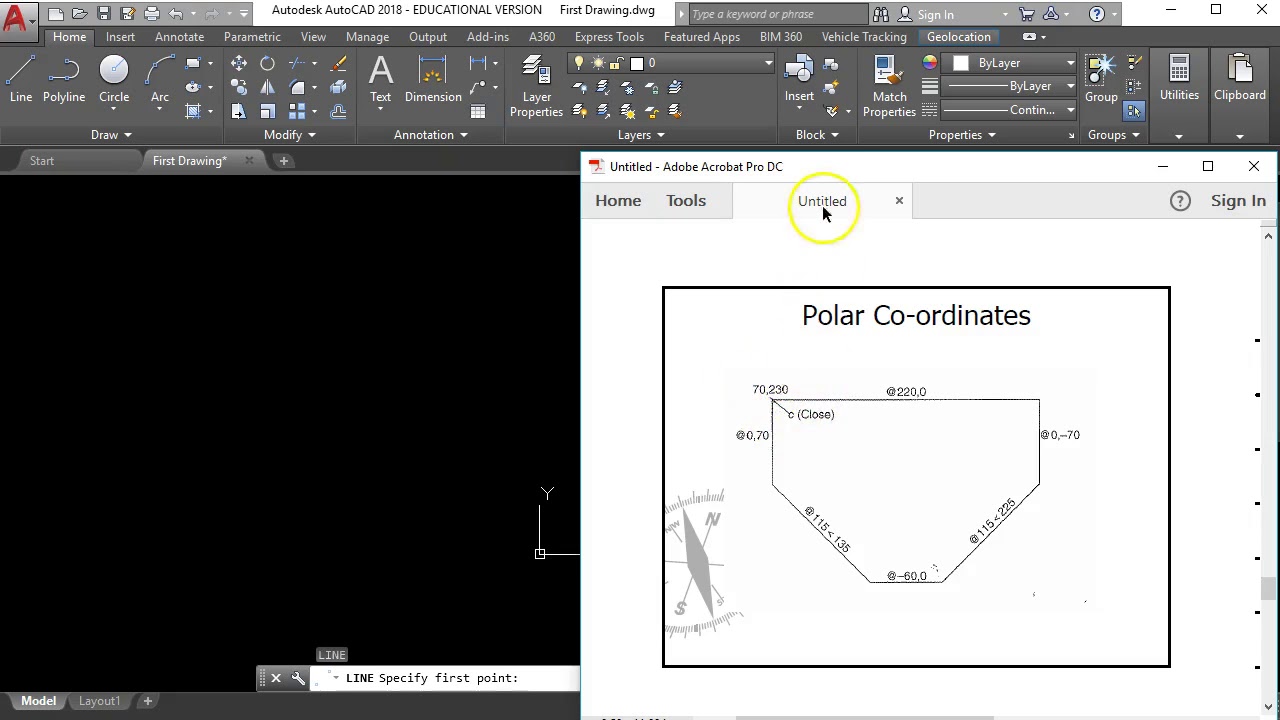Switch to the Annotate ribbon tab

pyautogui.click(x=179, y=37)
